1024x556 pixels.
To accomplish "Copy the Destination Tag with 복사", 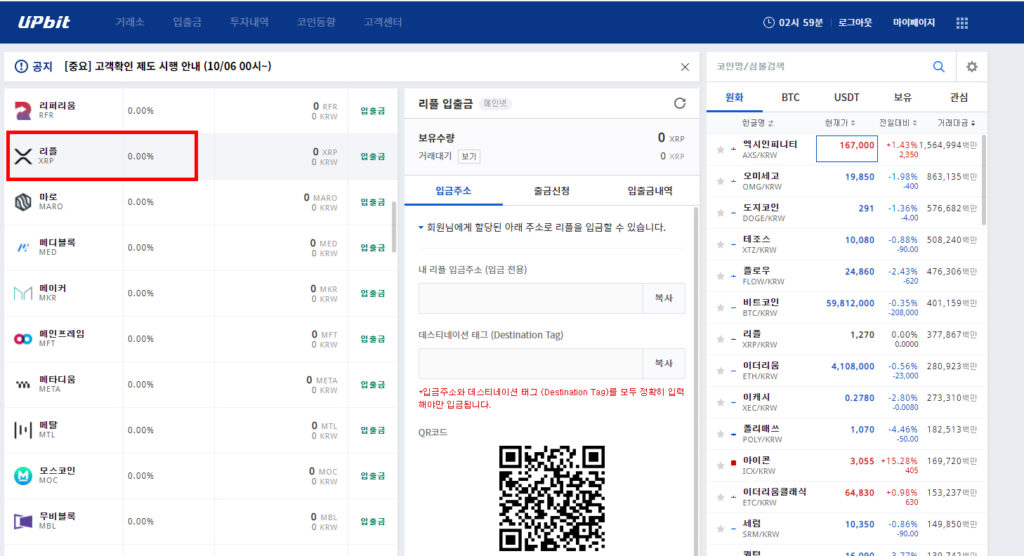I will [x=664, y=363].
